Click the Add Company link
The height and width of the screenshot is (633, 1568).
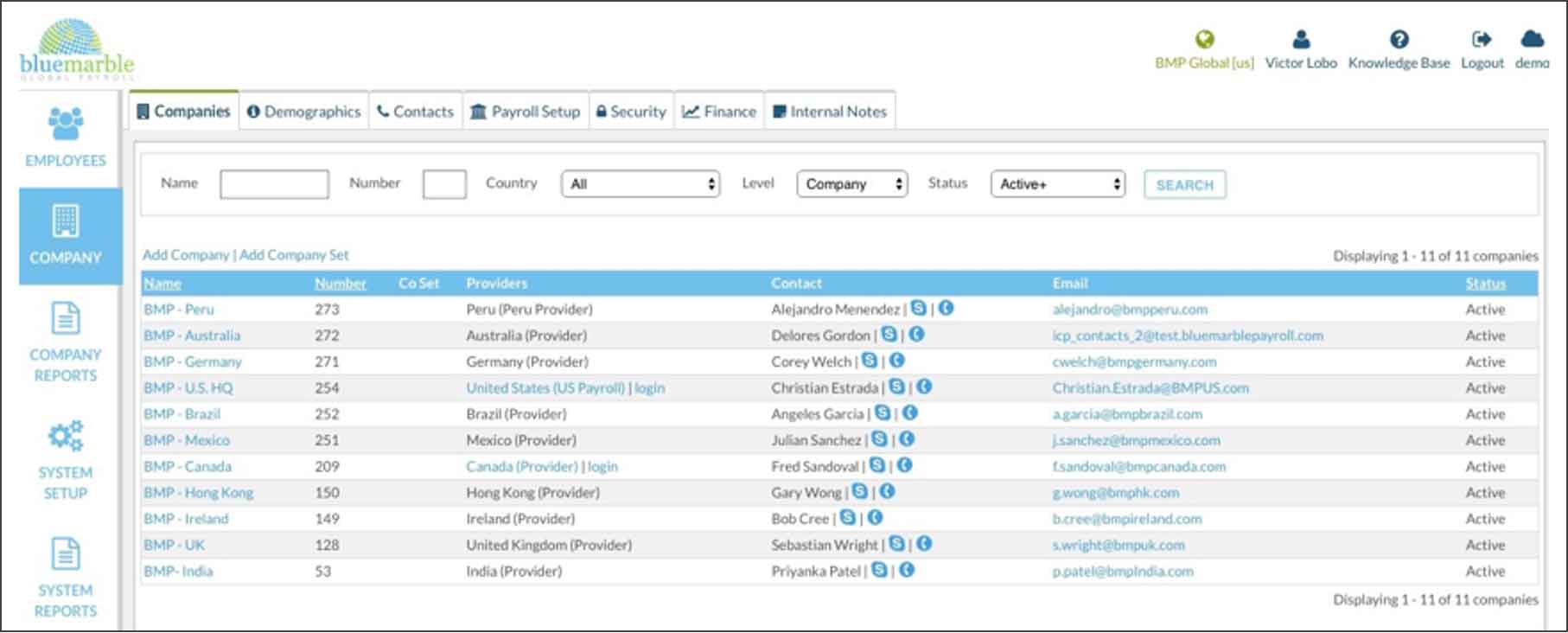pyautogui.click(x=186, y=255)
